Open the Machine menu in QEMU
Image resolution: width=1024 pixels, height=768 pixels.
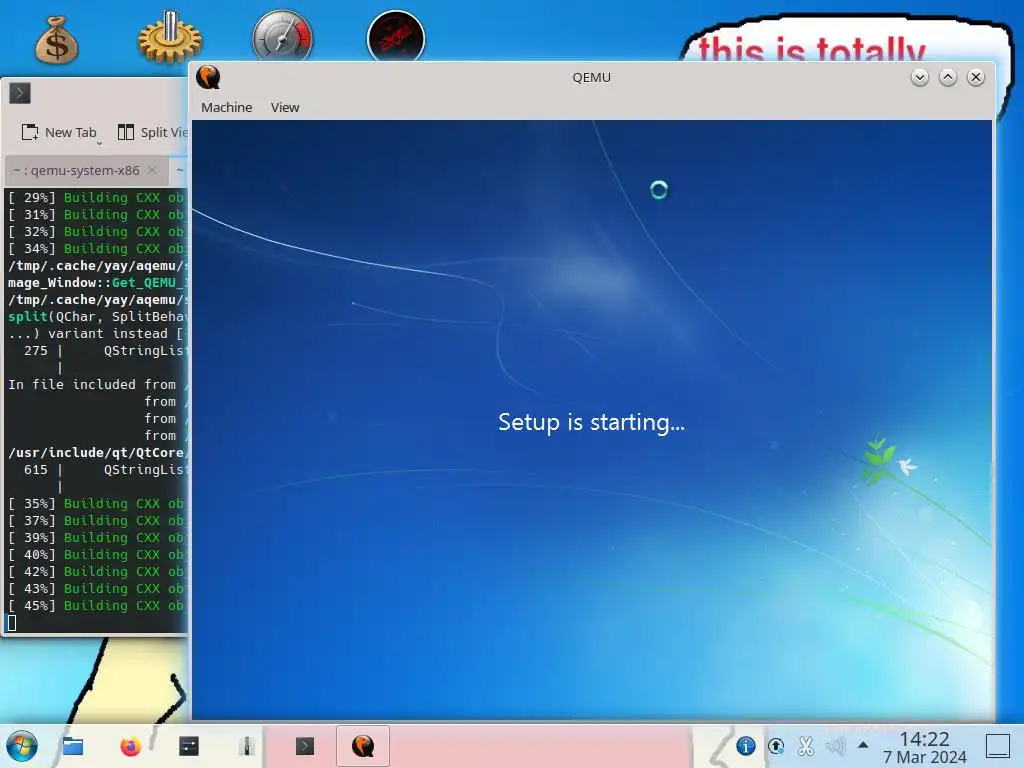(x=226, y=107)
